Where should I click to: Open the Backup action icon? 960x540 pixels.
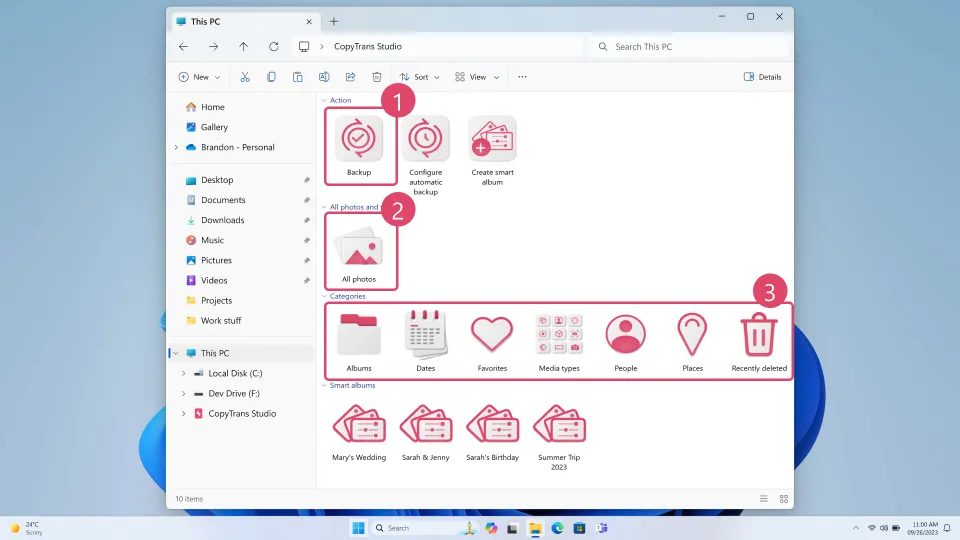coord(359,140)
